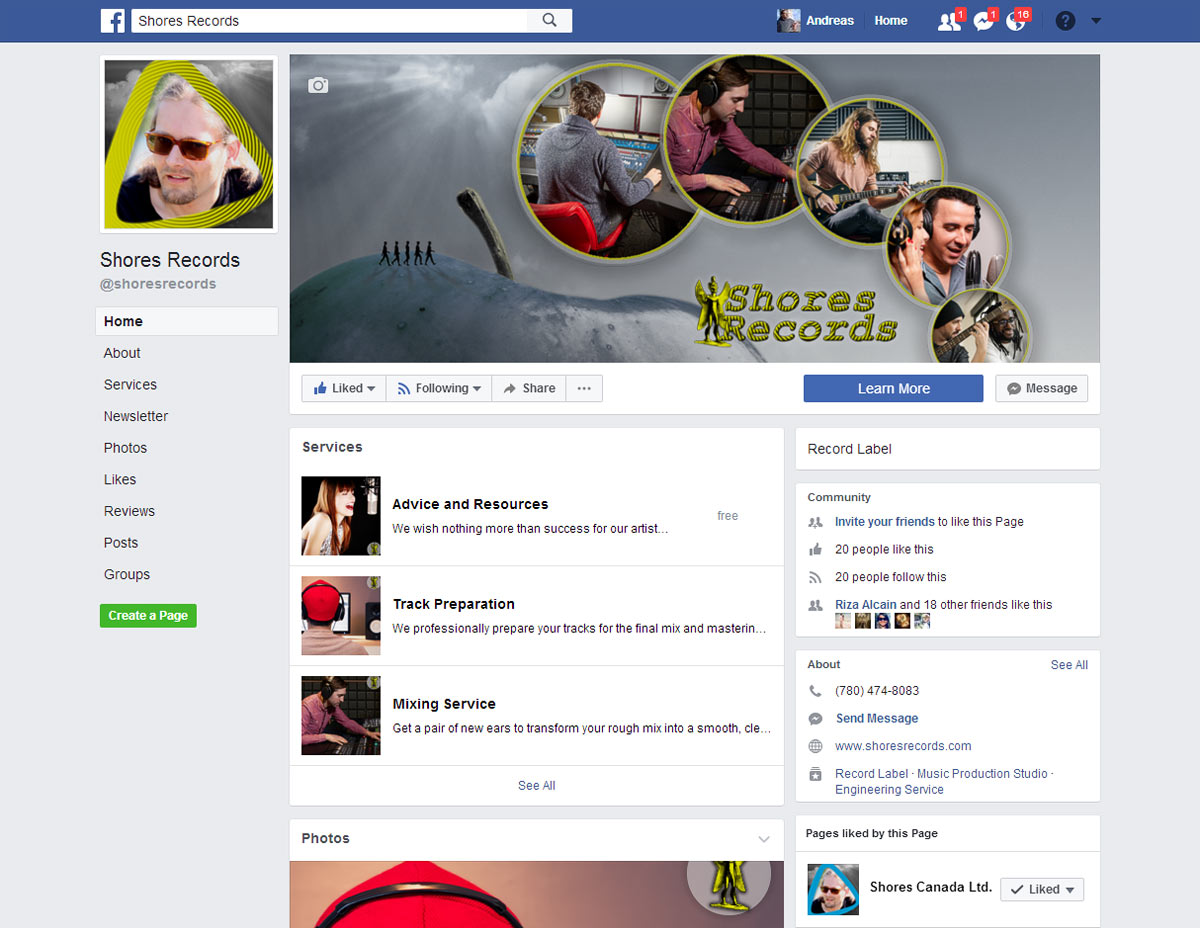Click the Music Production Studio category link
The image size is (1200, 928).
click(x=982, y=774)
